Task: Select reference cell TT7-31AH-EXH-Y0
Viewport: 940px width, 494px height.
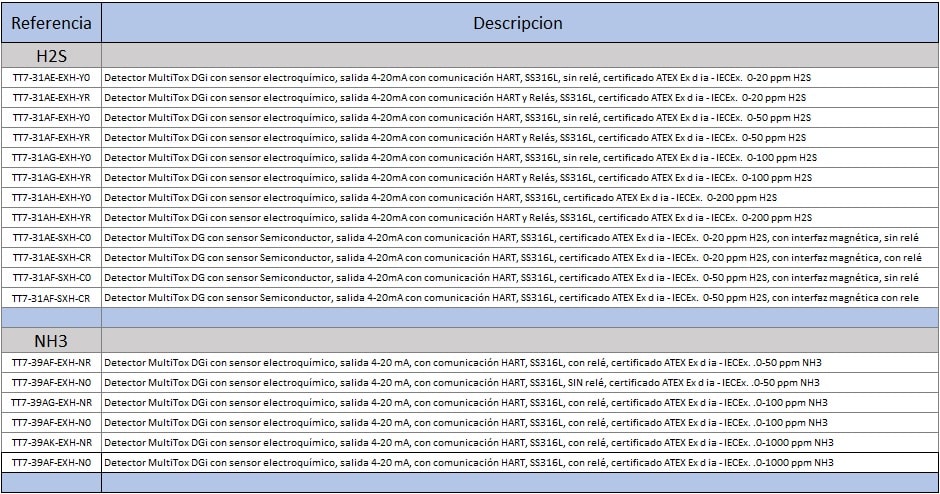Action: 51,197
